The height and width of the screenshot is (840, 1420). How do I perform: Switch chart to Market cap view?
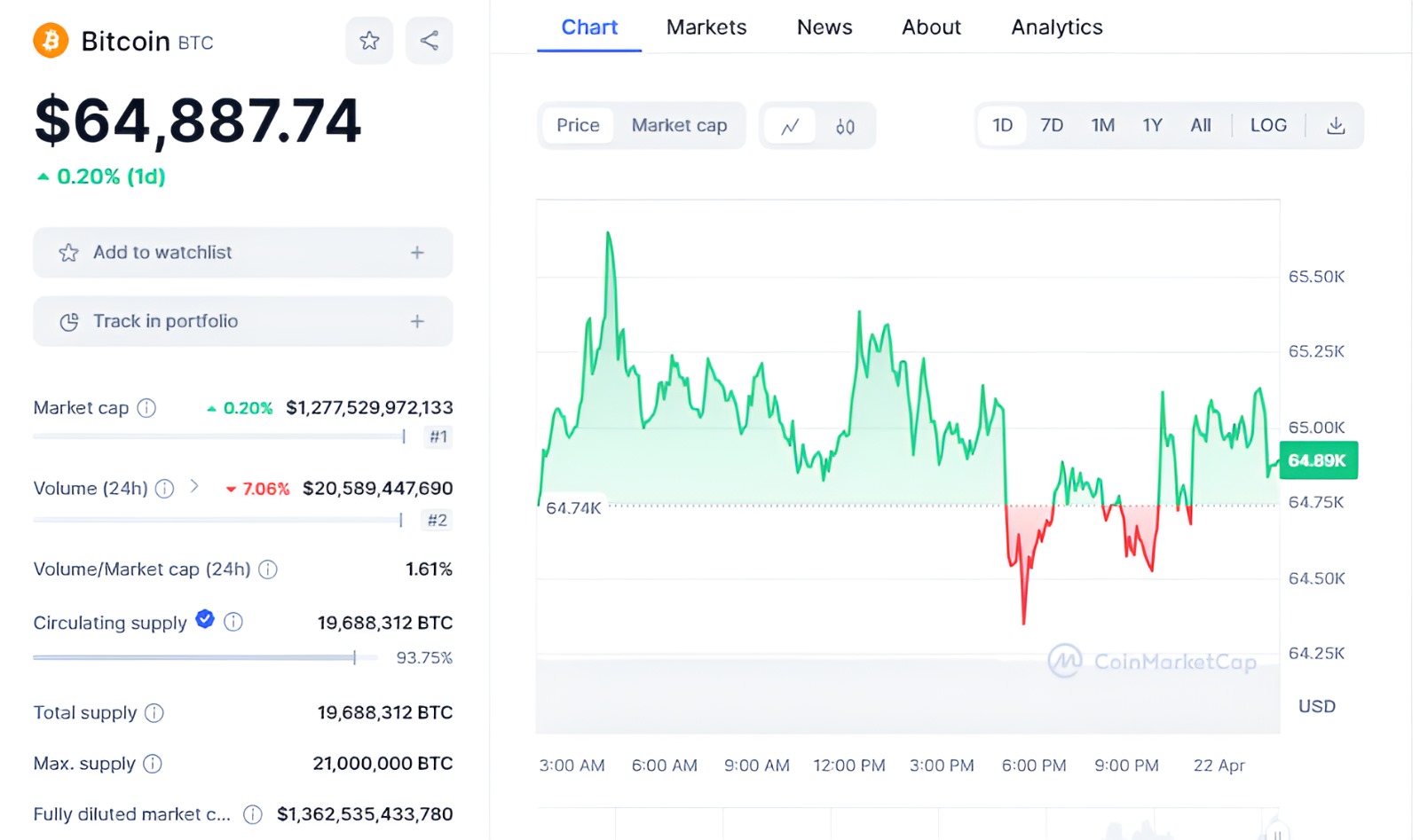679,126
